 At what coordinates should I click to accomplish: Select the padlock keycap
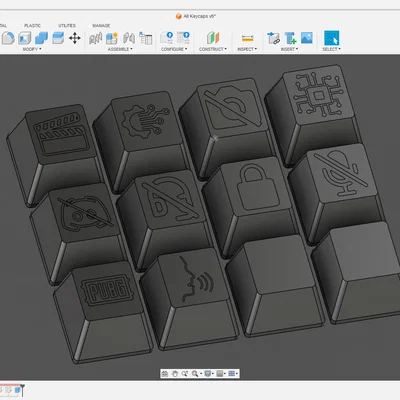(257, 187)
